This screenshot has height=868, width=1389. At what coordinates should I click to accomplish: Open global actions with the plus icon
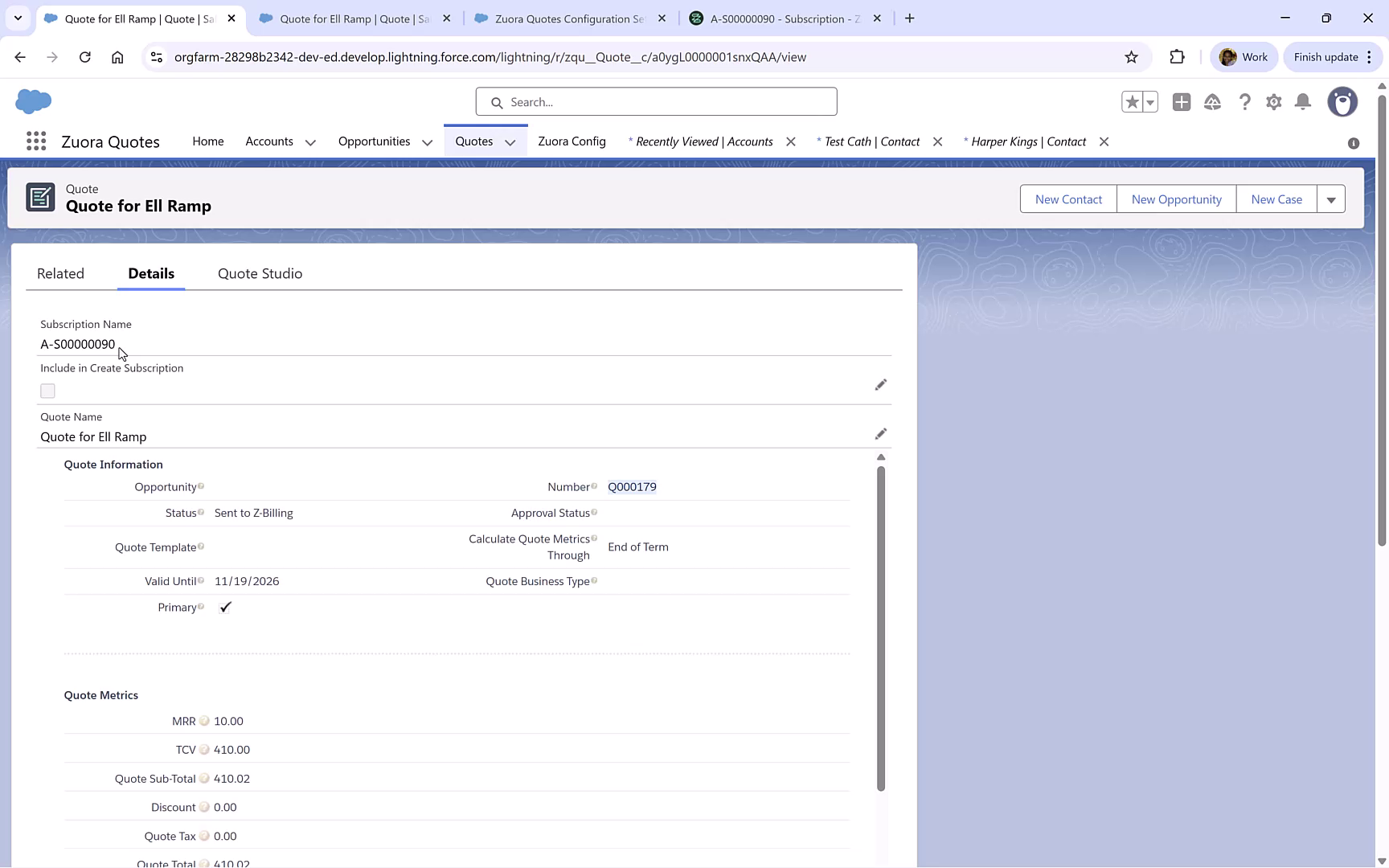click(1182, 102)
